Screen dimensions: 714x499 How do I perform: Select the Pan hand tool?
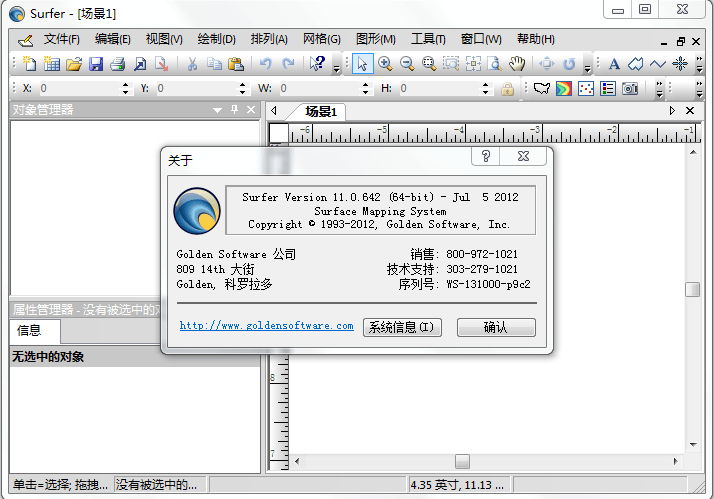click(516, 64)
